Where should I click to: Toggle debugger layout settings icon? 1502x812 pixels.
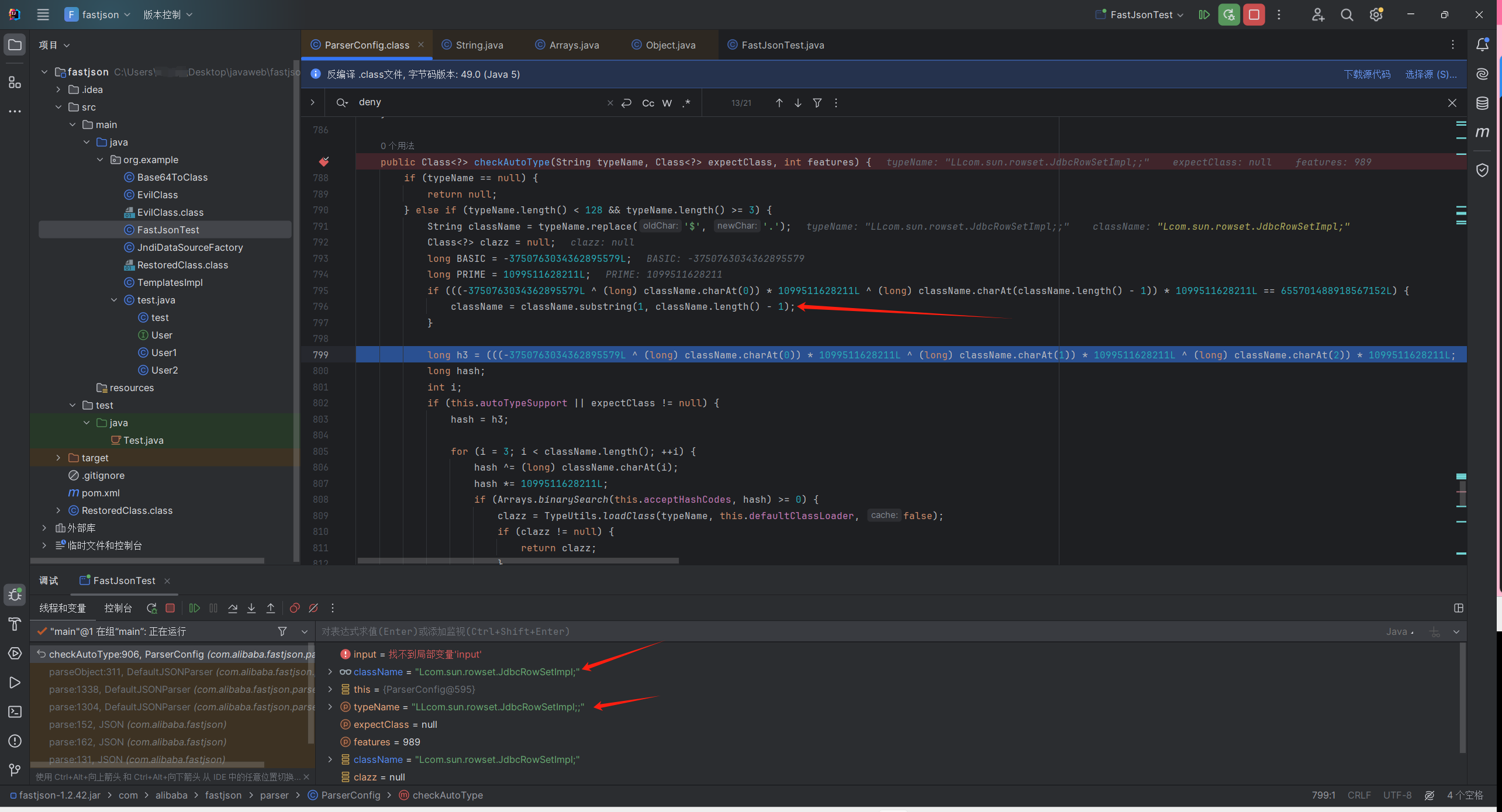[x=1458, y=609]
